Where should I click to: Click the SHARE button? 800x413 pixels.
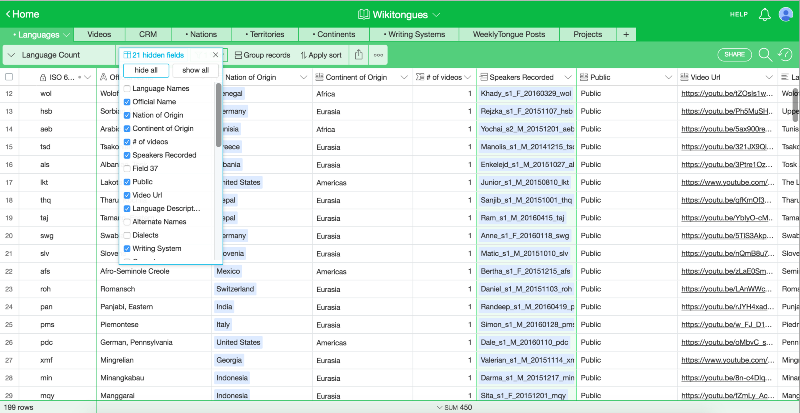734,55
